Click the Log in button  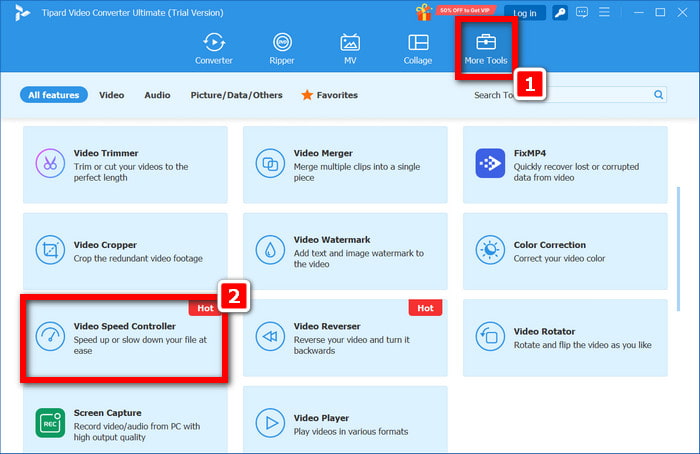point(525,13)
